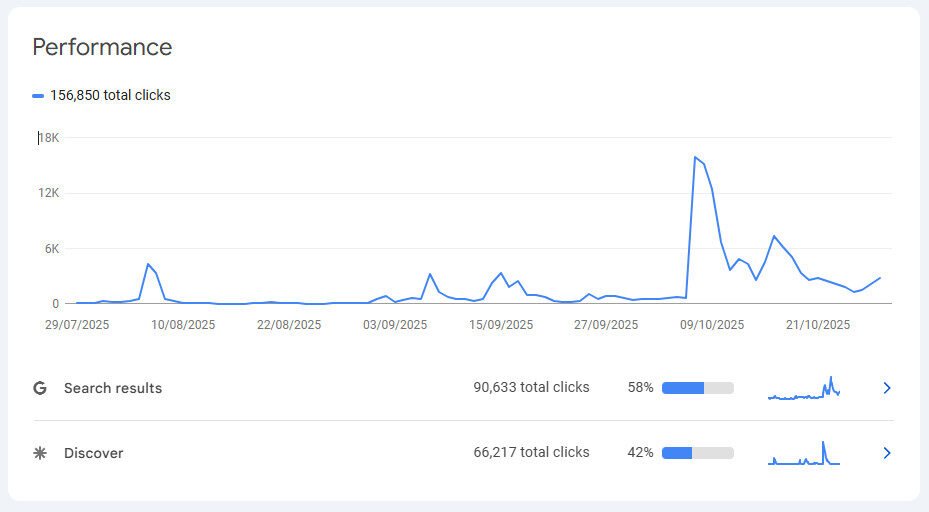Click the Google G Search results icon

click(x=40, y=388)
